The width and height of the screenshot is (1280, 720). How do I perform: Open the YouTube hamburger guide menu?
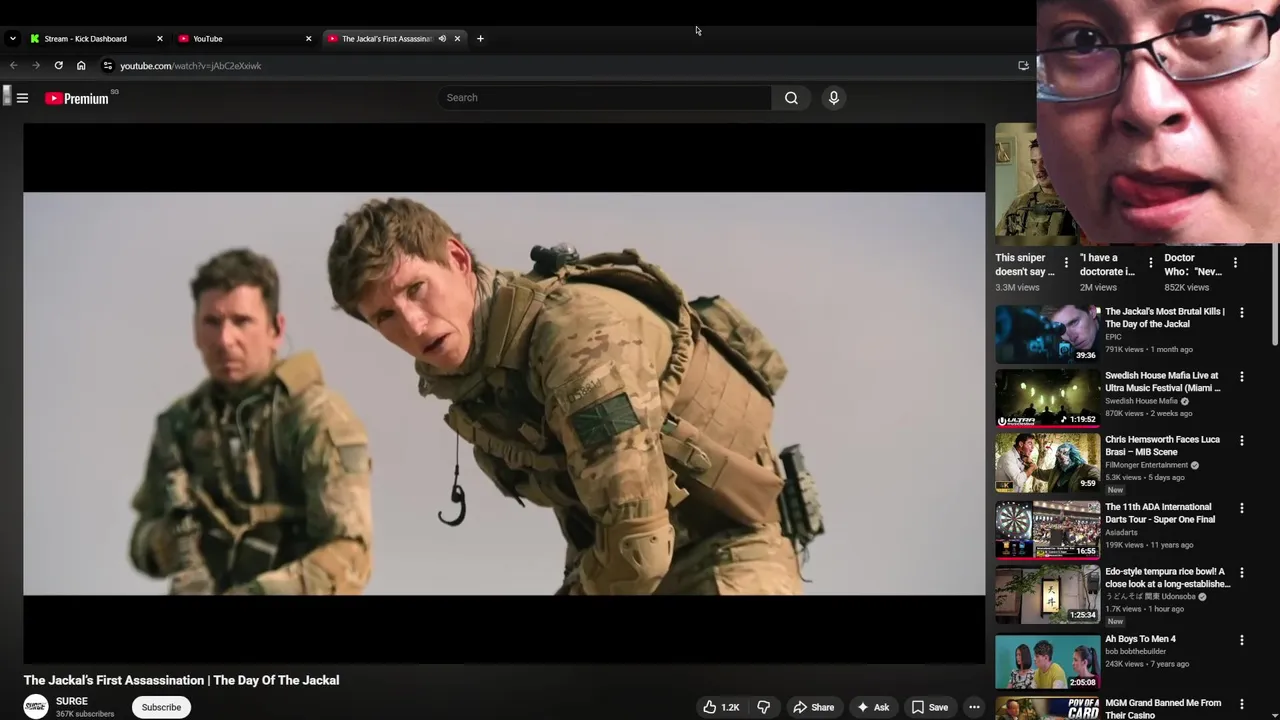[x=22, y=98]
